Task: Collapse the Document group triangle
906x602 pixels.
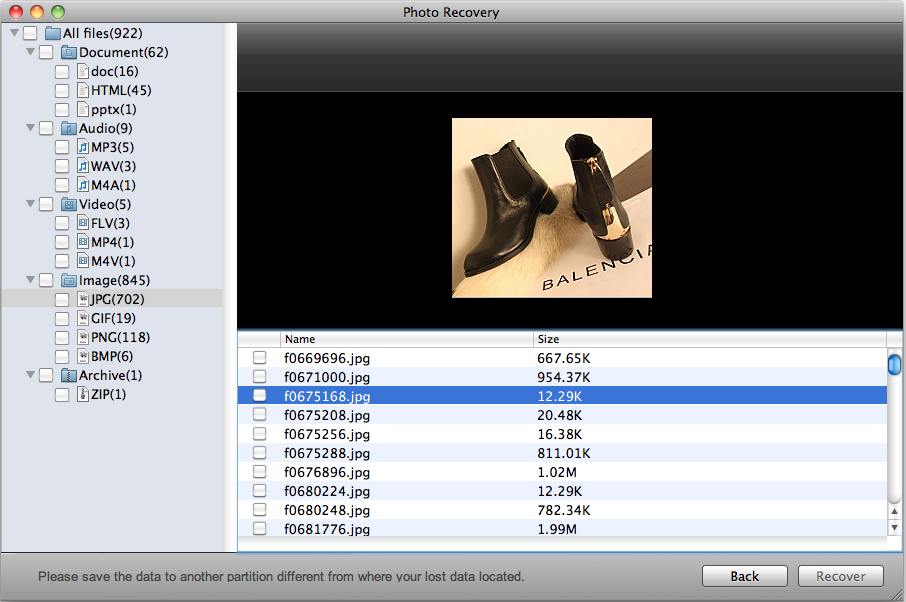Action: [31, 52]
